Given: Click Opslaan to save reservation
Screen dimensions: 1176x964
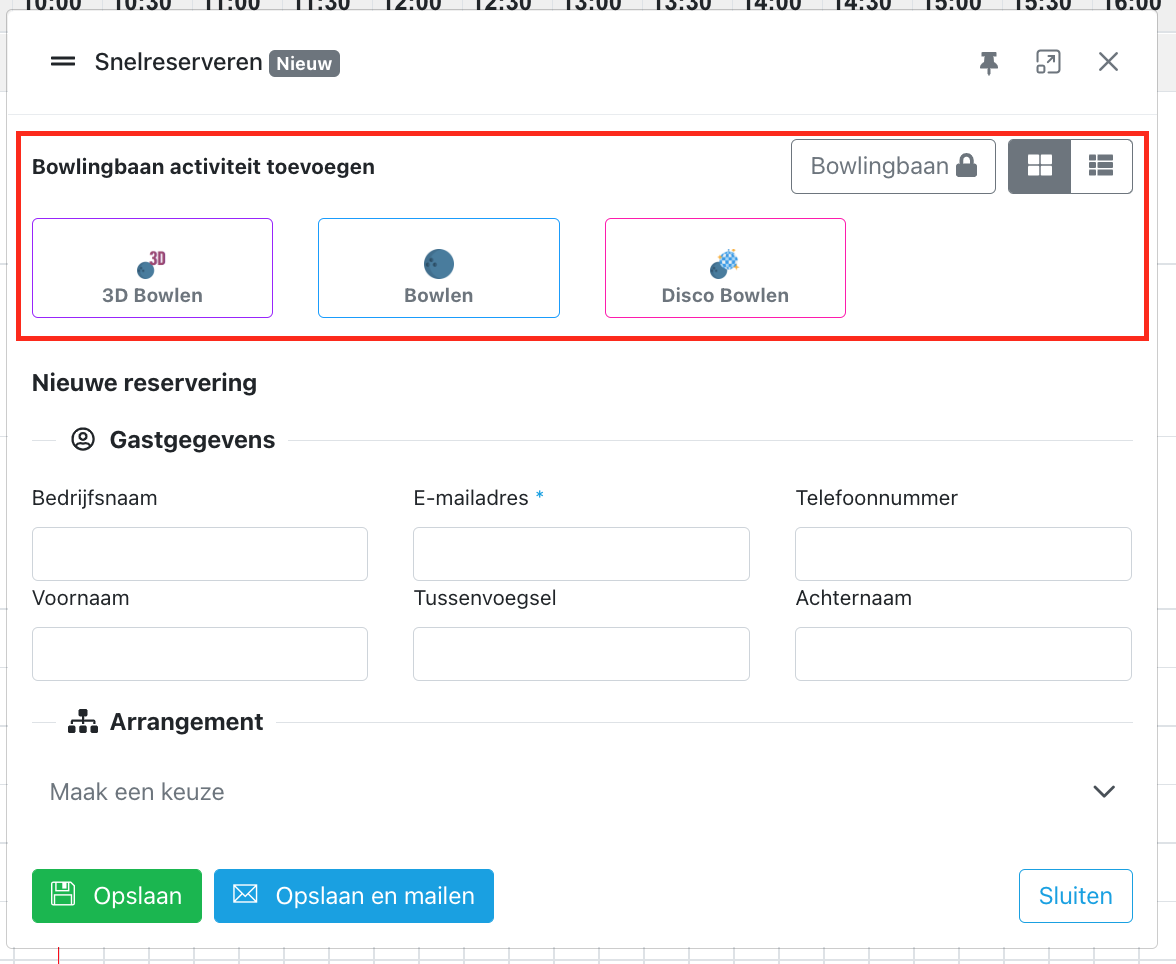Looking at the screenshot, I should [117, 895].
